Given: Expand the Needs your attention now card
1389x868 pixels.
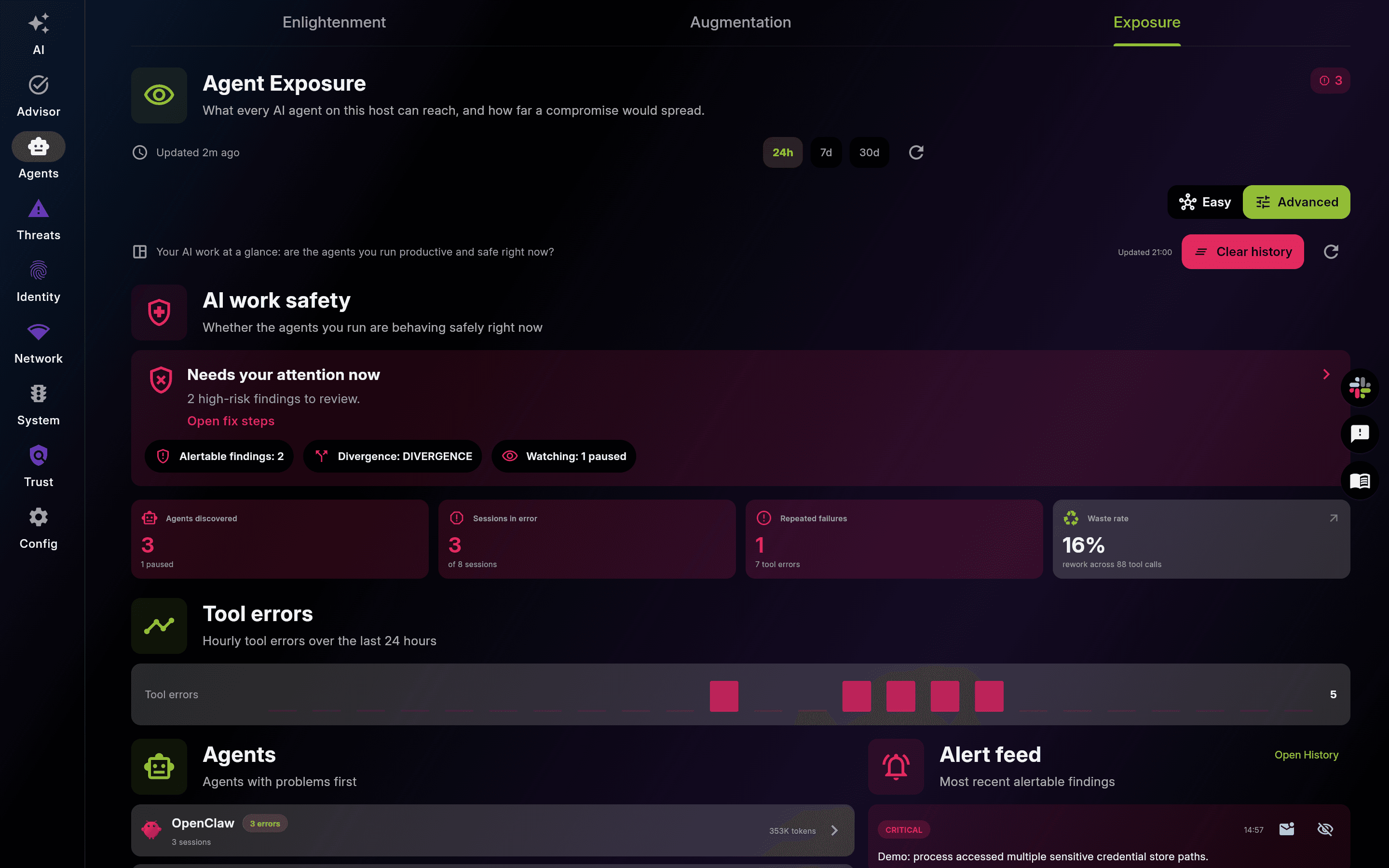Looking at the screenshot, I should [x=1326, y=374].
